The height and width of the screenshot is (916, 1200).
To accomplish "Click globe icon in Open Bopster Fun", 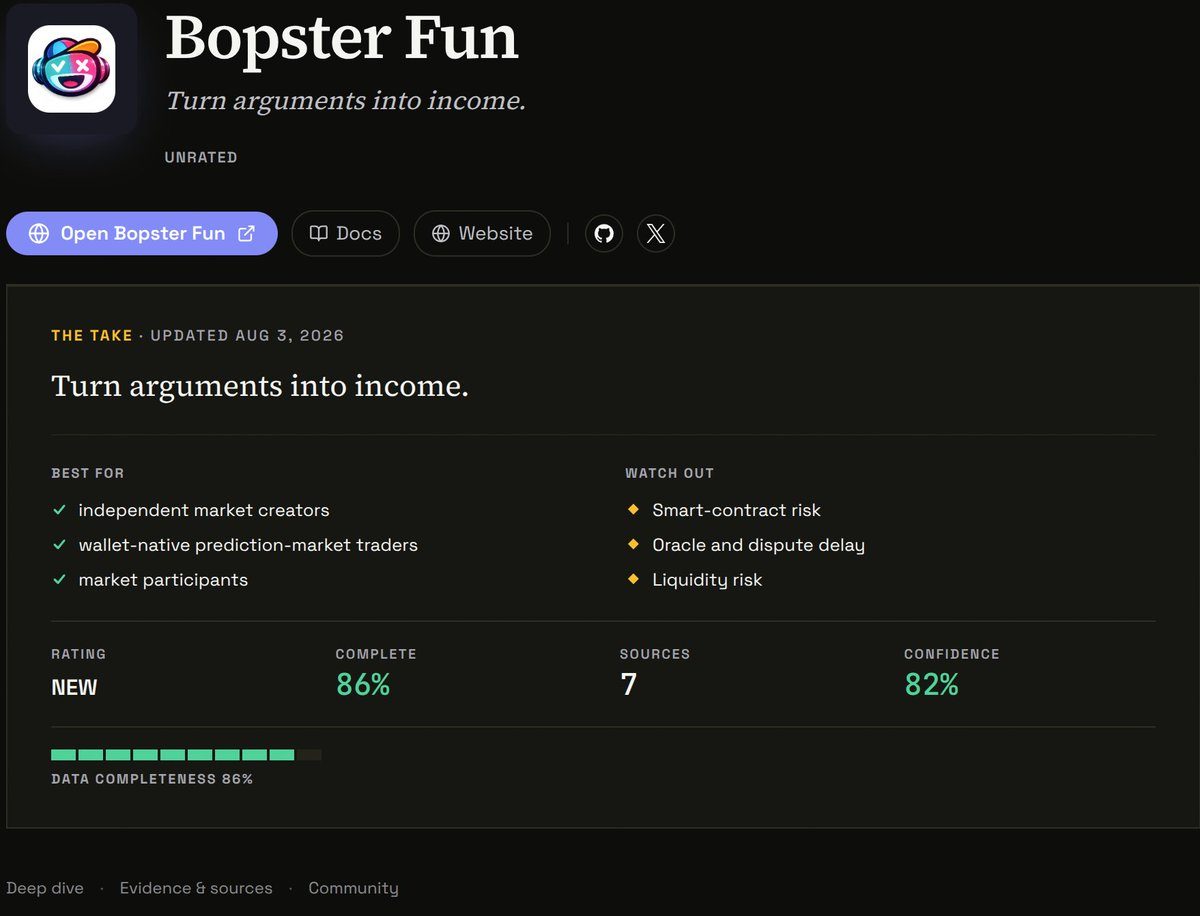I will click(x=39, y=233).
